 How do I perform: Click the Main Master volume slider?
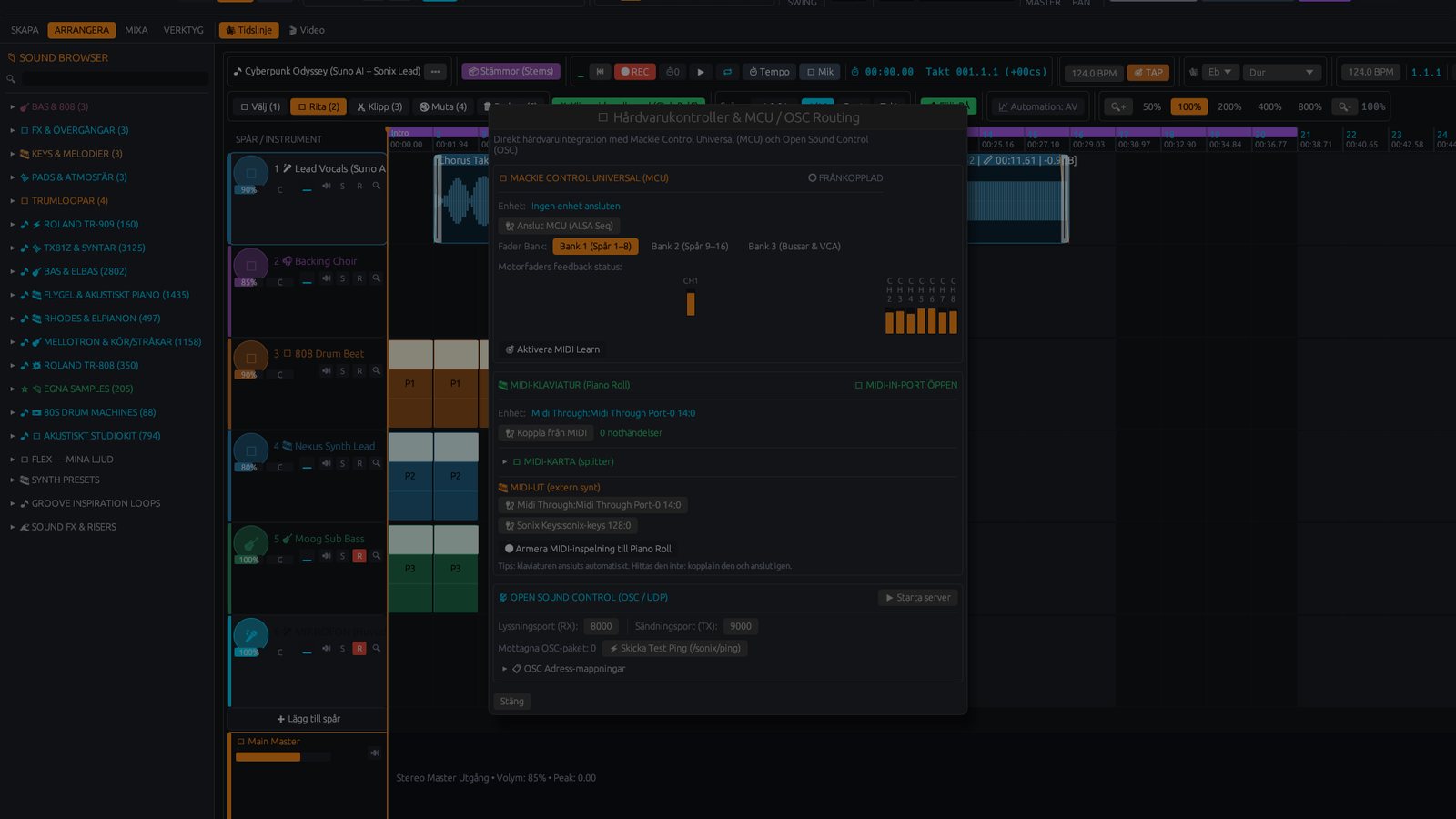281,757
